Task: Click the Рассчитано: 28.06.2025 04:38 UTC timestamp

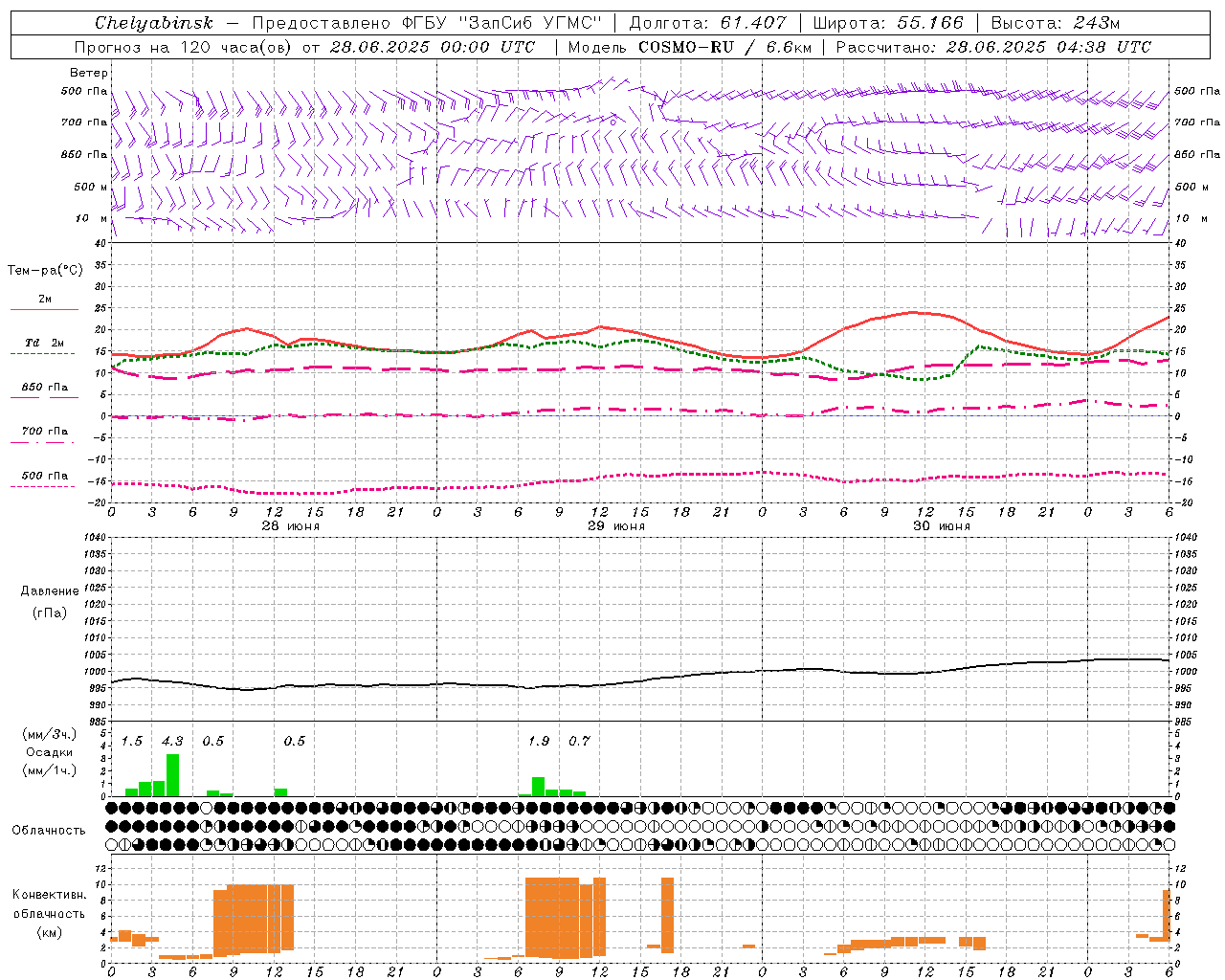Action: [x=993, y=47]
